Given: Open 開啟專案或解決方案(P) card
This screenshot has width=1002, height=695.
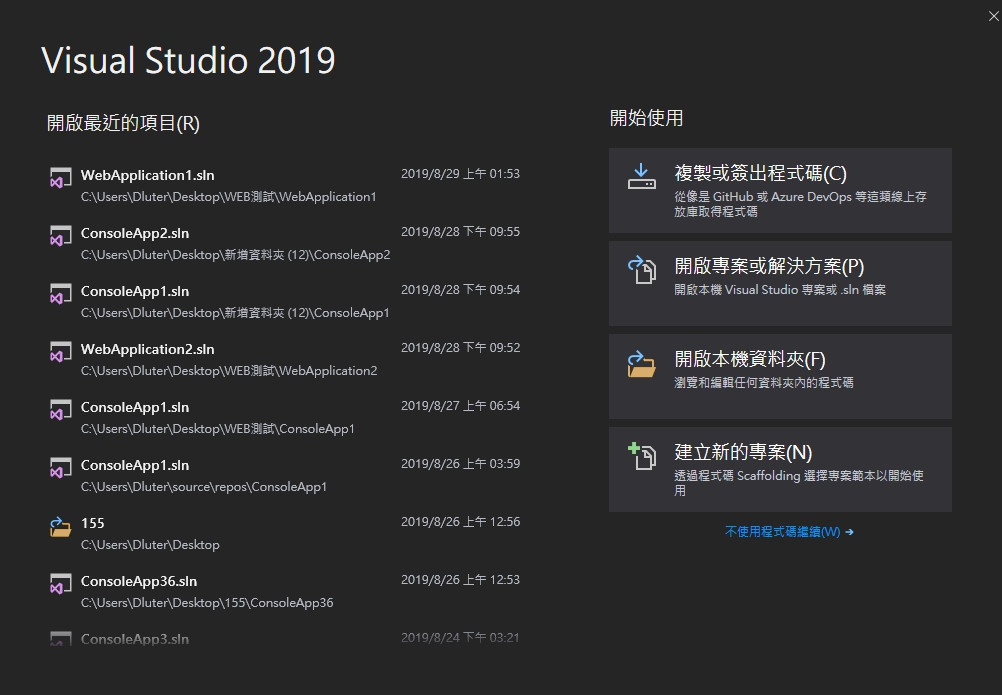Looking at the screenshot, I should 780,284.
